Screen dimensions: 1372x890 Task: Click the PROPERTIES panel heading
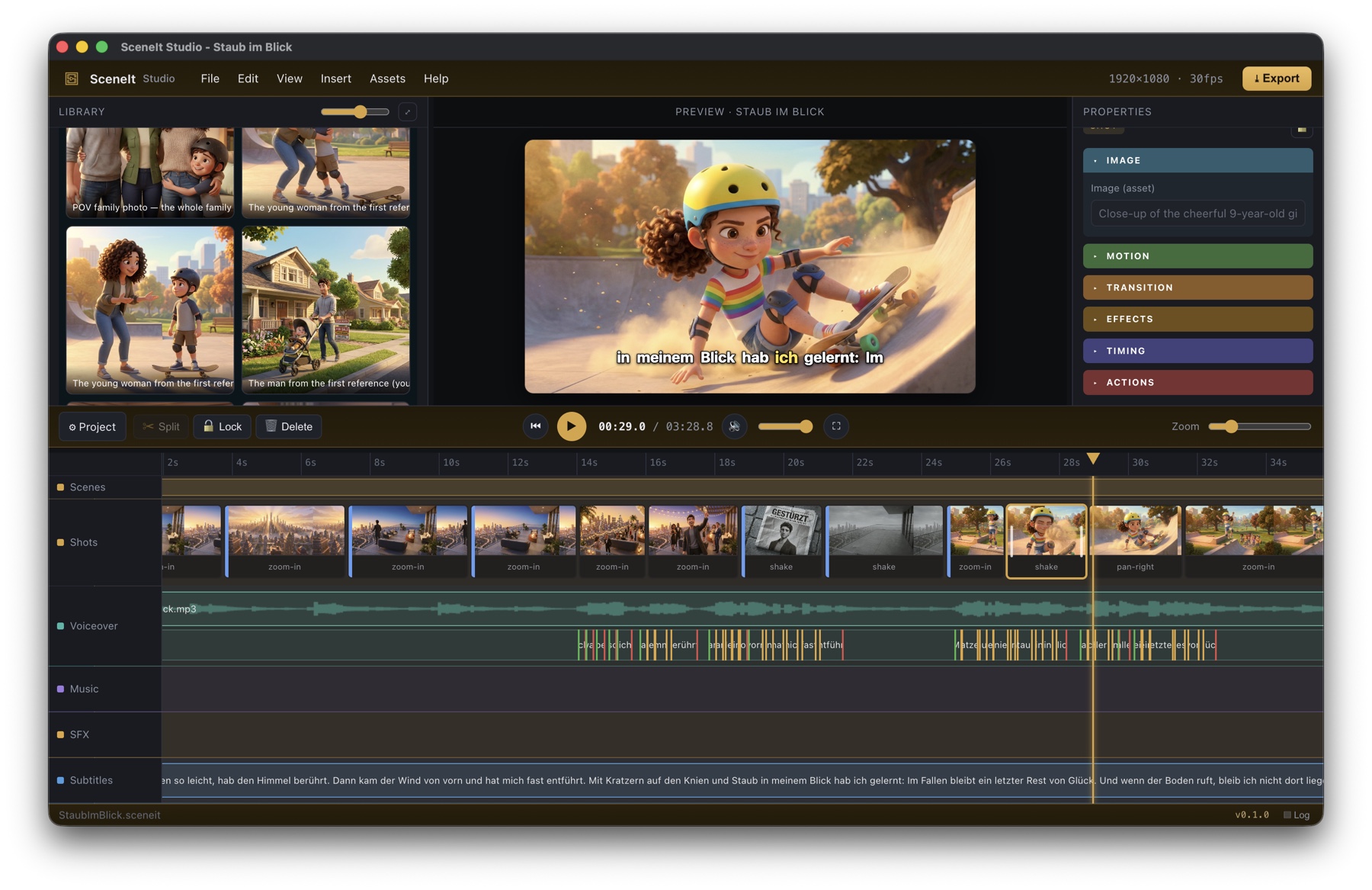[x=1117, y=112]
